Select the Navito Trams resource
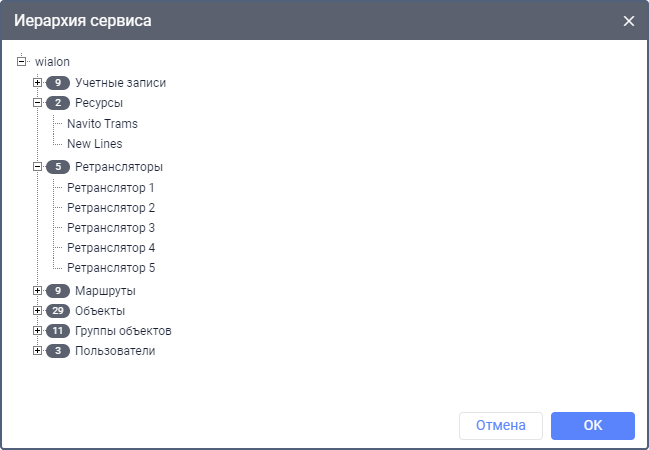 coord(102,124)
